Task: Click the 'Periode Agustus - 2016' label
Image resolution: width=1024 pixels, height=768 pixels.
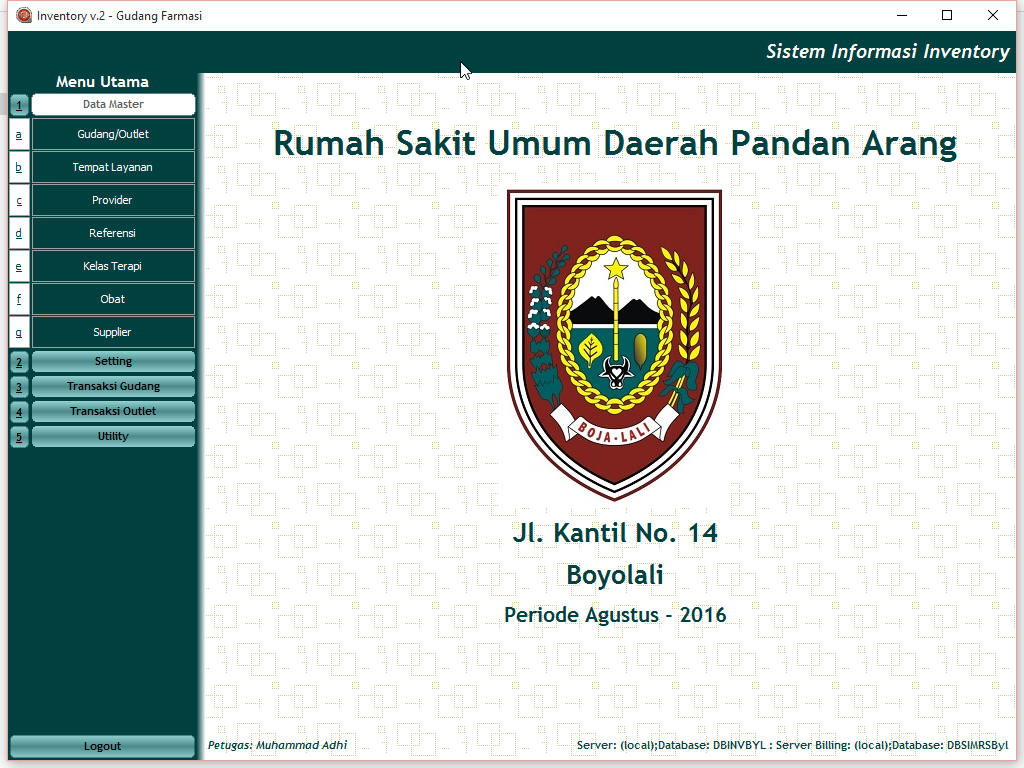Action: (615, 615)
